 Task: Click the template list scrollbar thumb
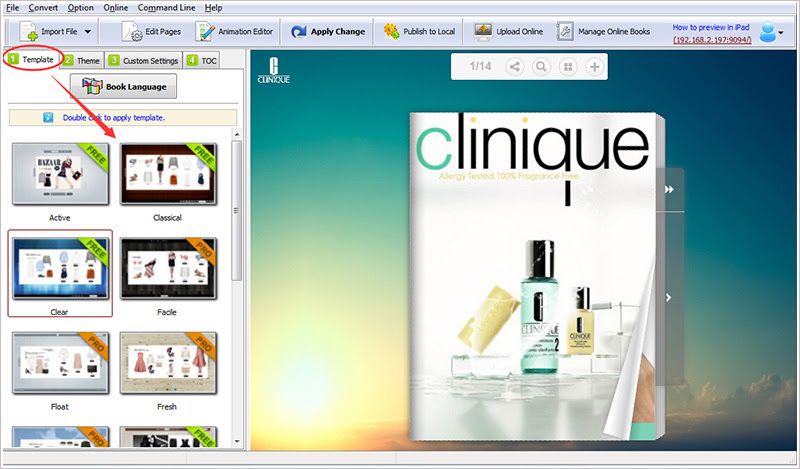(236, 210)
